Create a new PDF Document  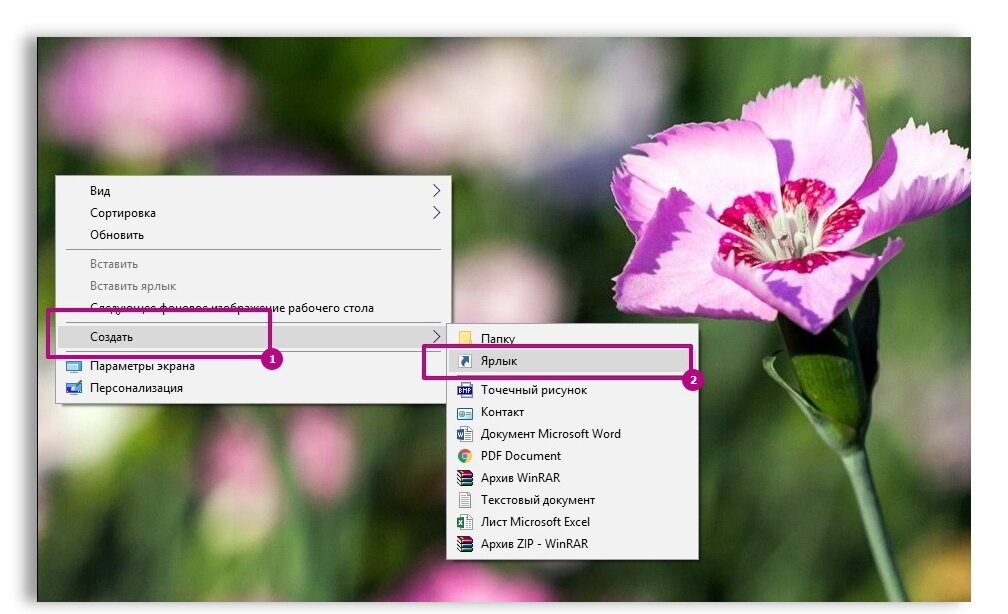[x=572, y=456]
